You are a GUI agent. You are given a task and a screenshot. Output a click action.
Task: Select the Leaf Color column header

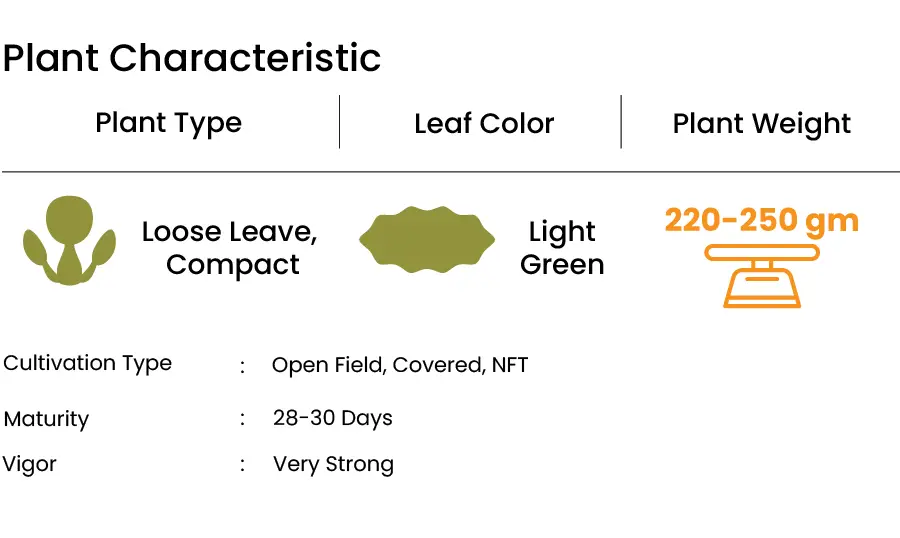coord(484,123)
